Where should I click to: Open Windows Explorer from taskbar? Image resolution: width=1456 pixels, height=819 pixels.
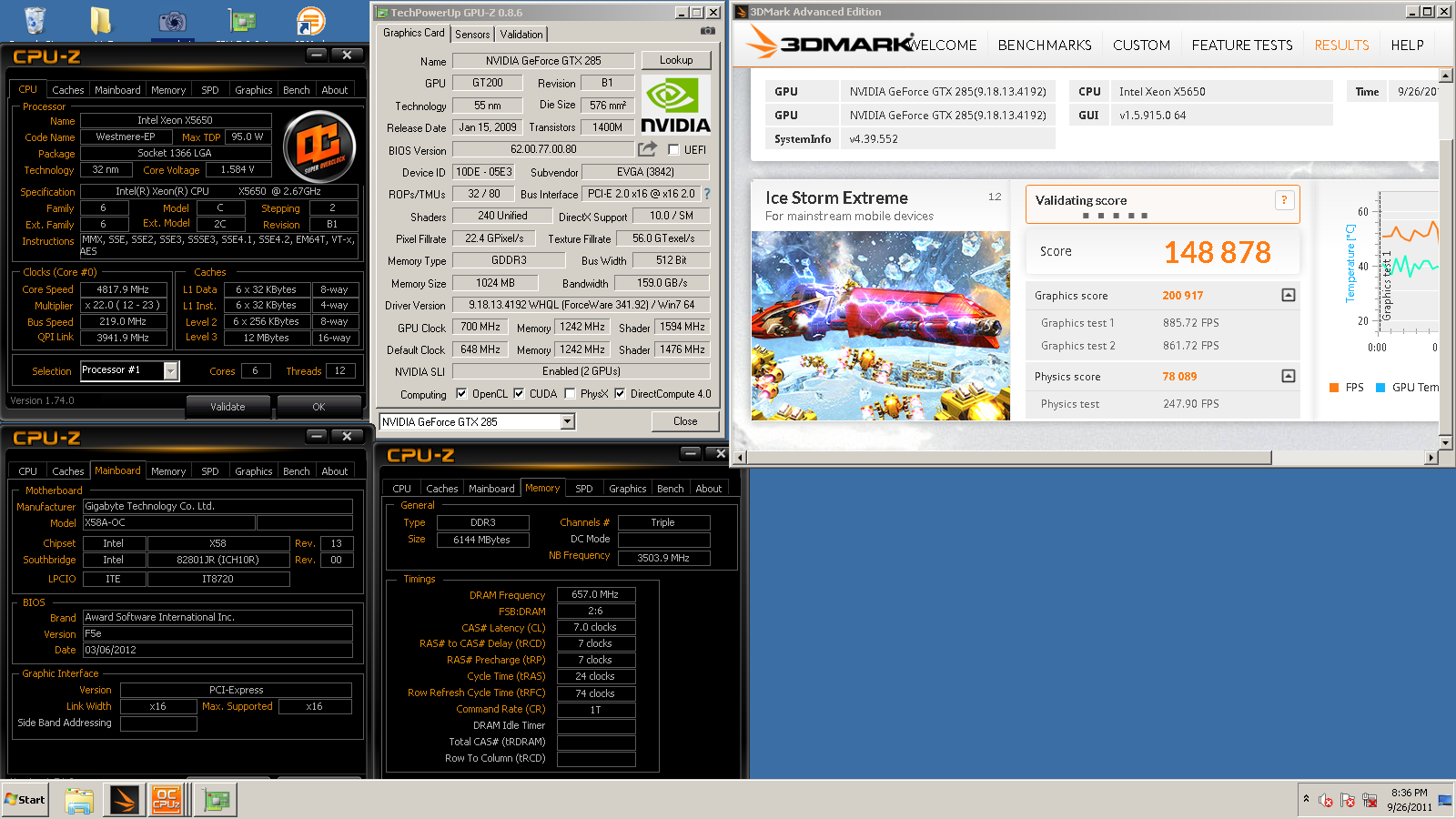coord(79,800)
